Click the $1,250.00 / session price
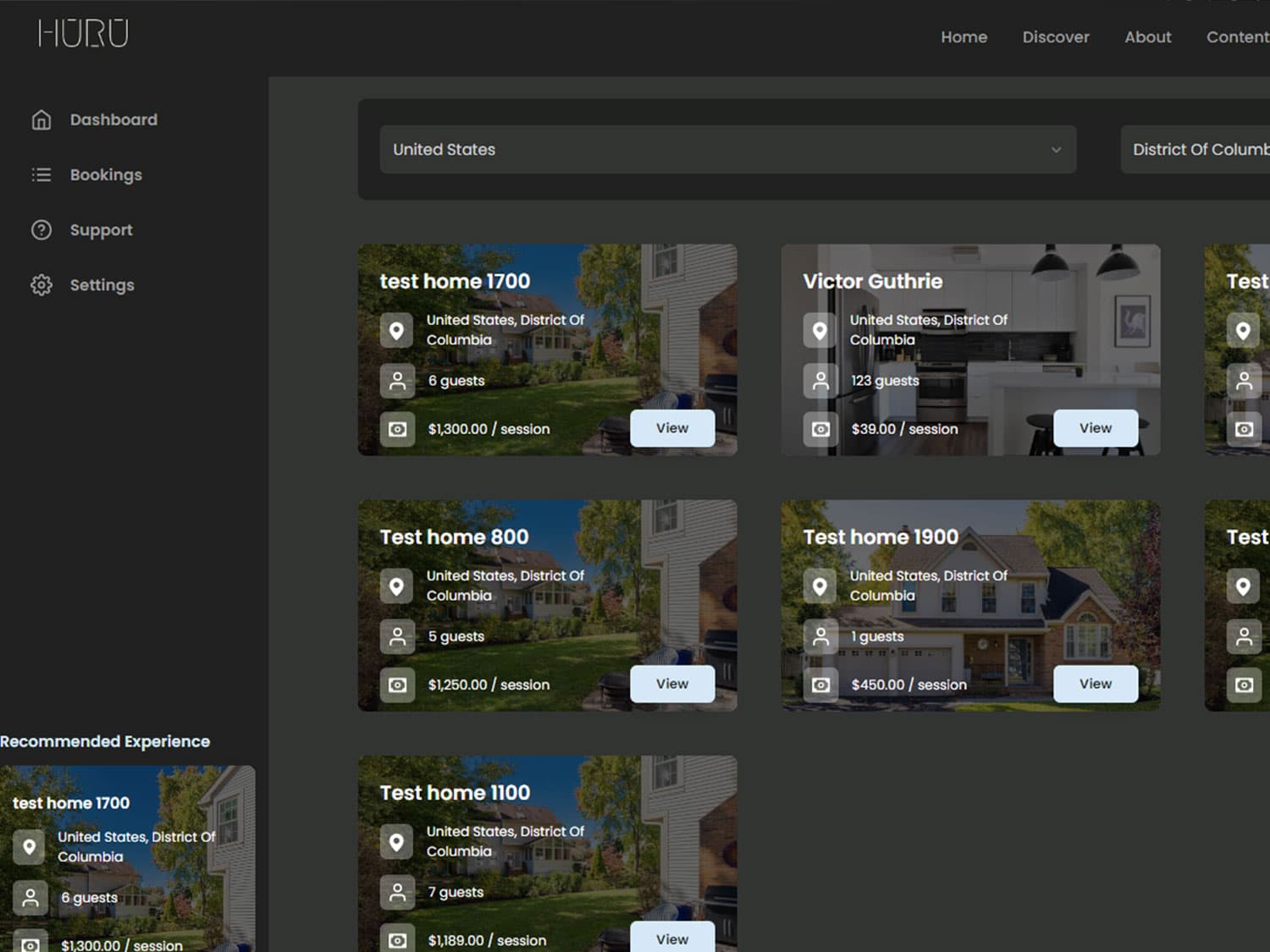The width and height of the screenshot is (1270, 952). [489, 685]
